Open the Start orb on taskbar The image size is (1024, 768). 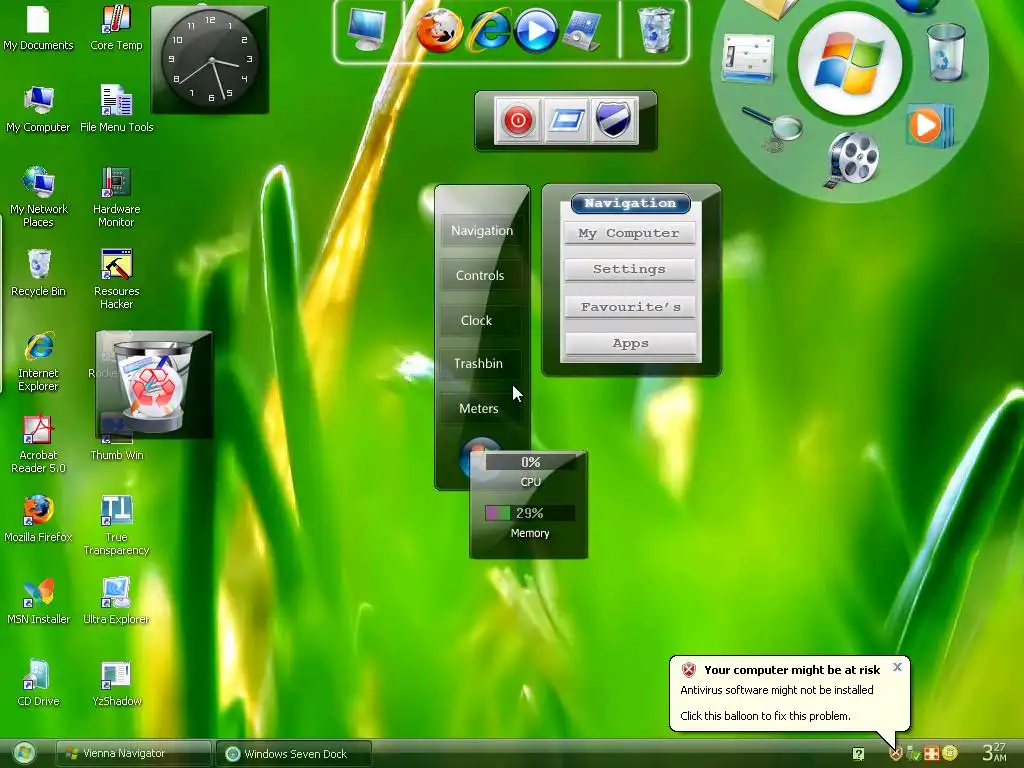25,754
